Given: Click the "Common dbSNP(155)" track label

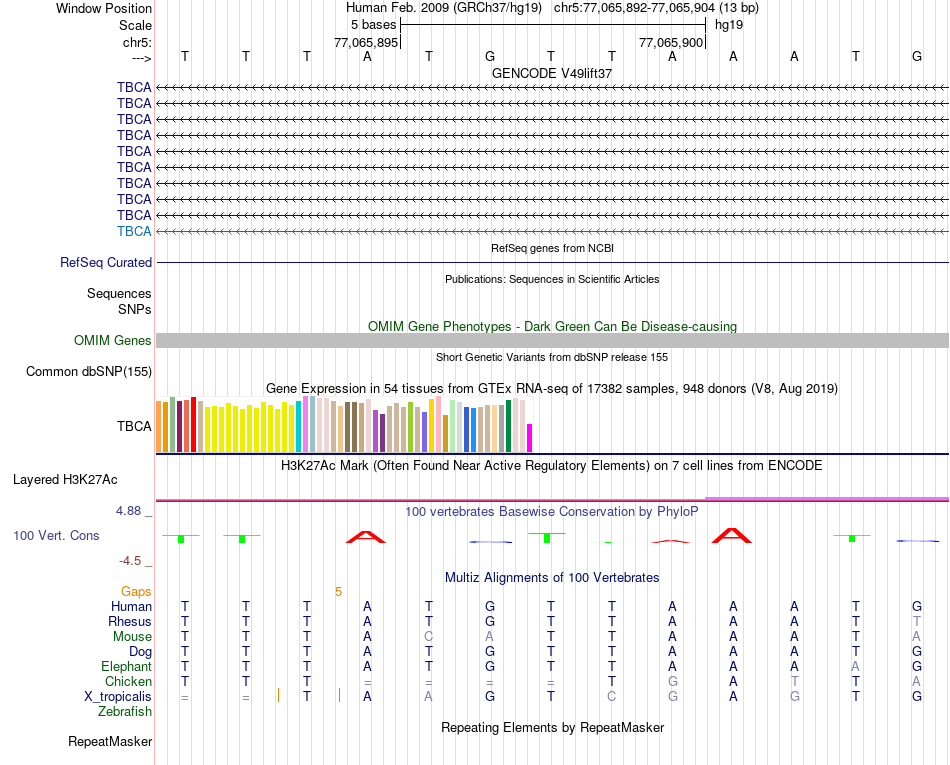Looking at the screenshot, I should (89, 371).
